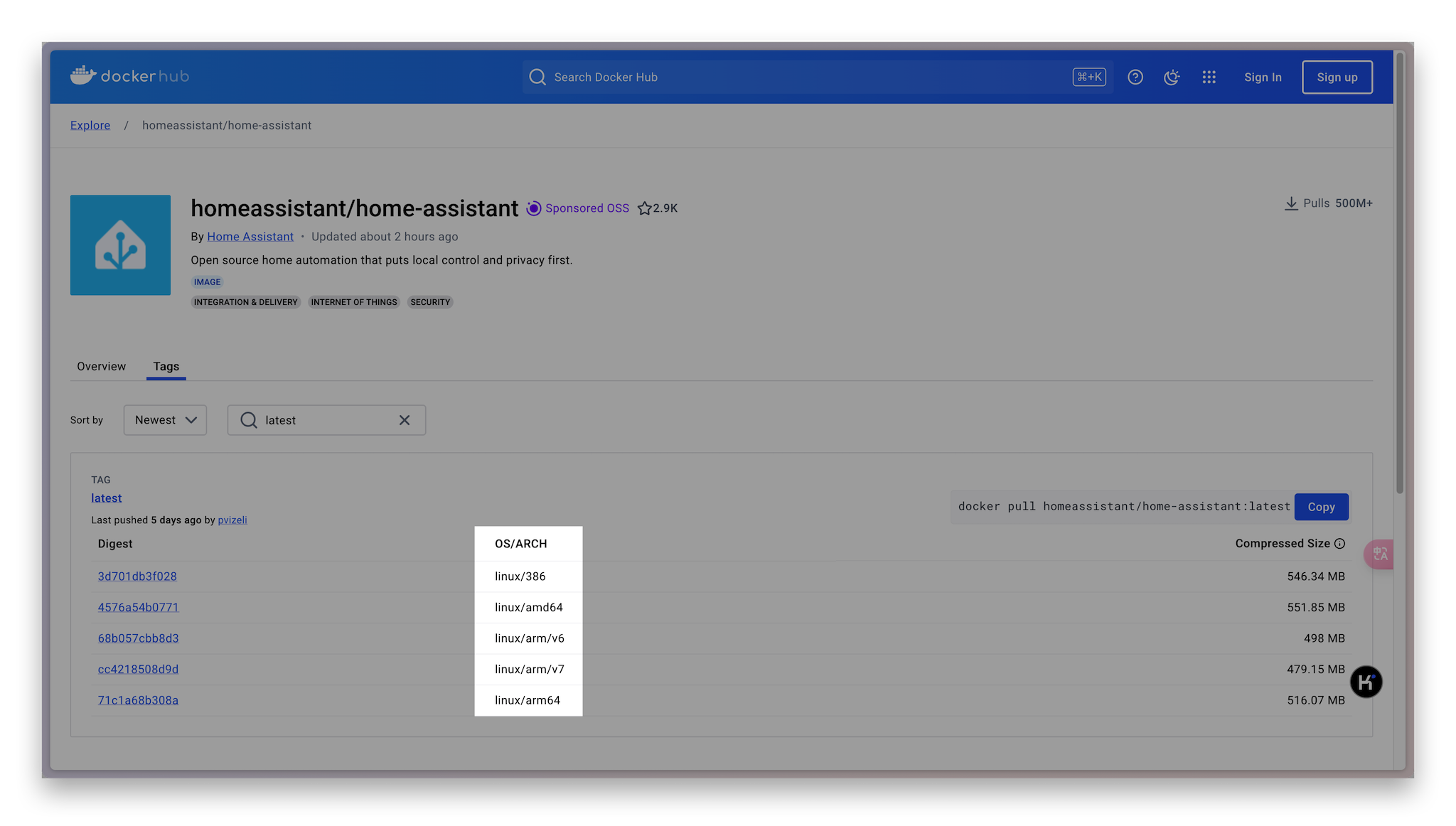The height and width of the screenshot is (826, 1456).
Task: Click the Compressed Size info icon
Action: pos(1339,544)
